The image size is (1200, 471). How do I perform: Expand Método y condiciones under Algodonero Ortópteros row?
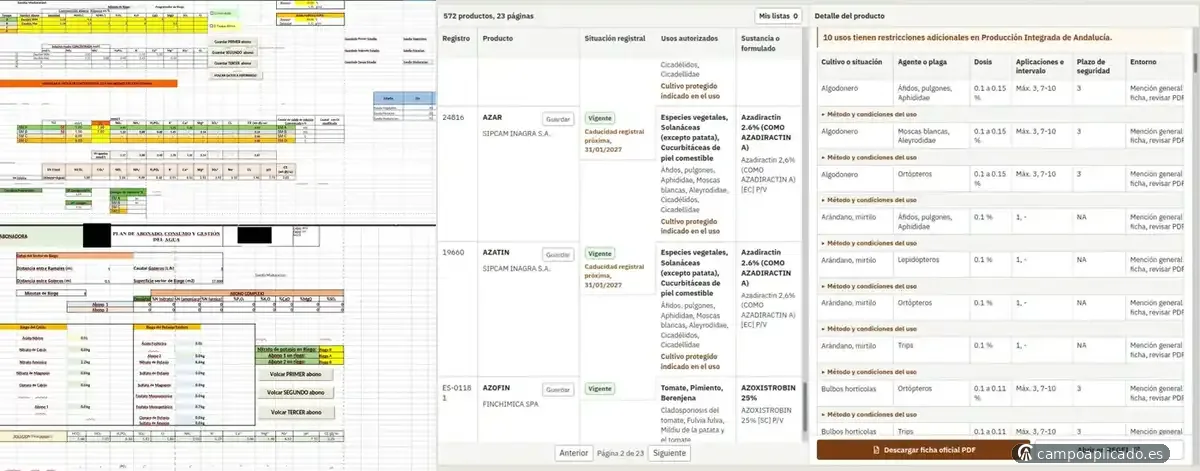pyautogui.click(x=868, y=200)
